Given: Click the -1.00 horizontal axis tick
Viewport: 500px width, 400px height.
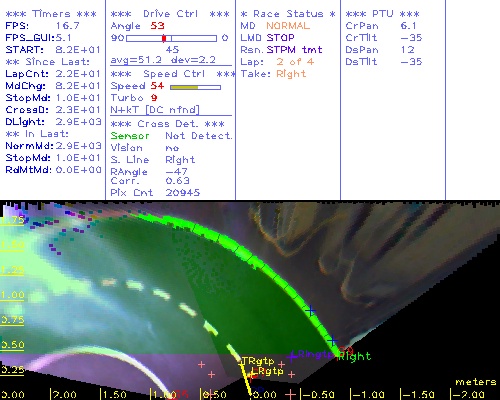Looking at the screenshot, I should (368, 395).
